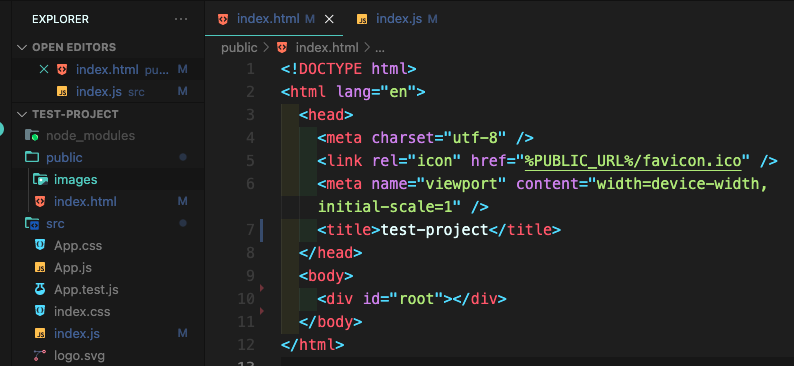Click the "en" lang attribute value
794x366 pixels.
[398, 92]
